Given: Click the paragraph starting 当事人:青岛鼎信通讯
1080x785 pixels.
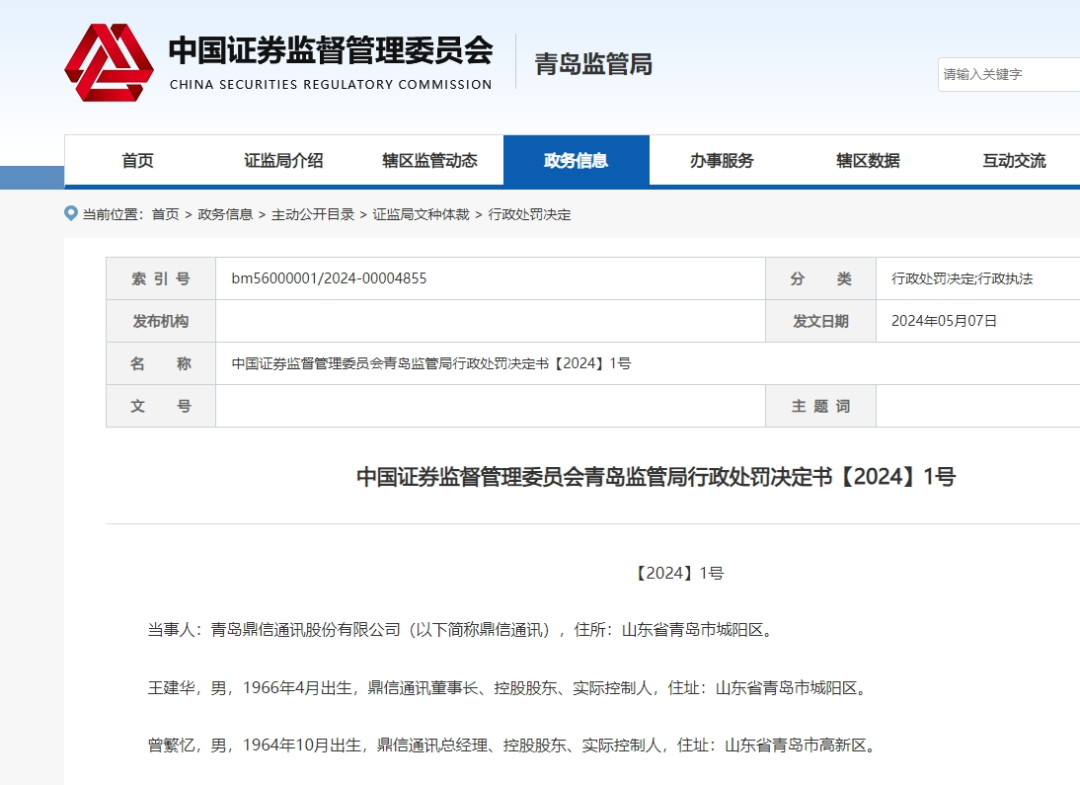Looking at the screenshot, I should [461, 630].
